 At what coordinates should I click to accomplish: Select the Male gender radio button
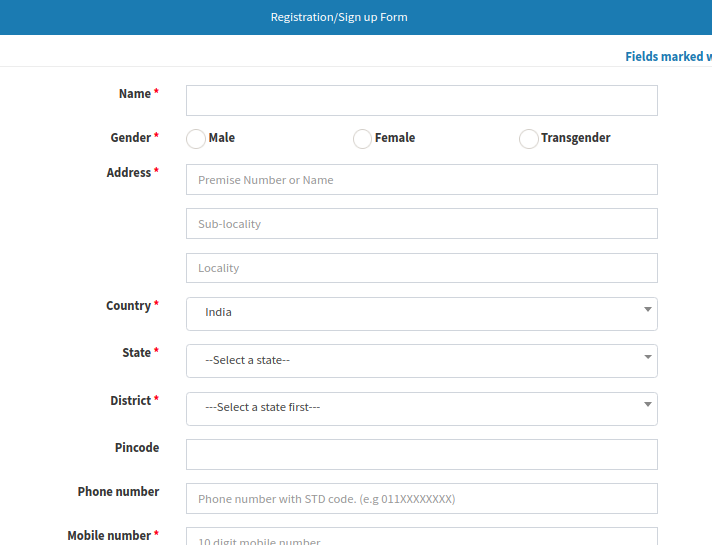tap(197, 139)
